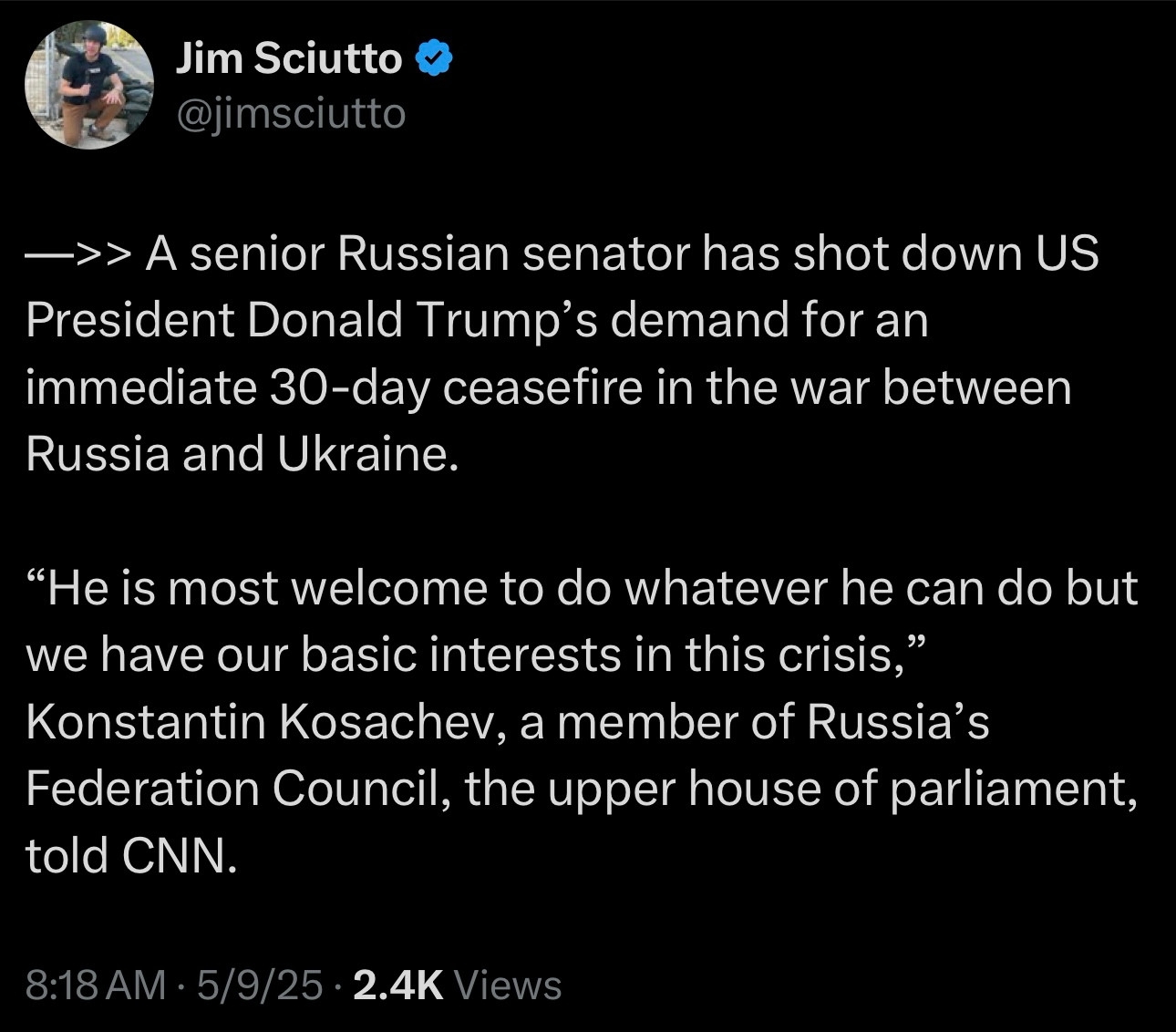Click the 5/9/25 post date

click(x=258, y=986)
